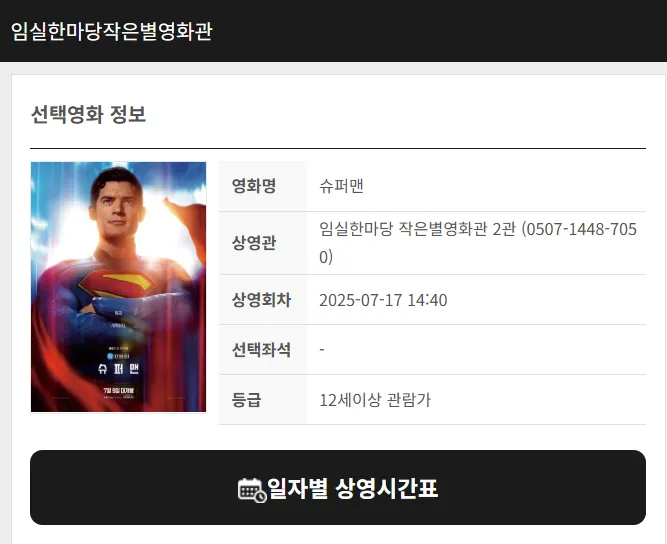Click the 선택좌석 row label
This screenshot has width=667, height=544.
261,350
